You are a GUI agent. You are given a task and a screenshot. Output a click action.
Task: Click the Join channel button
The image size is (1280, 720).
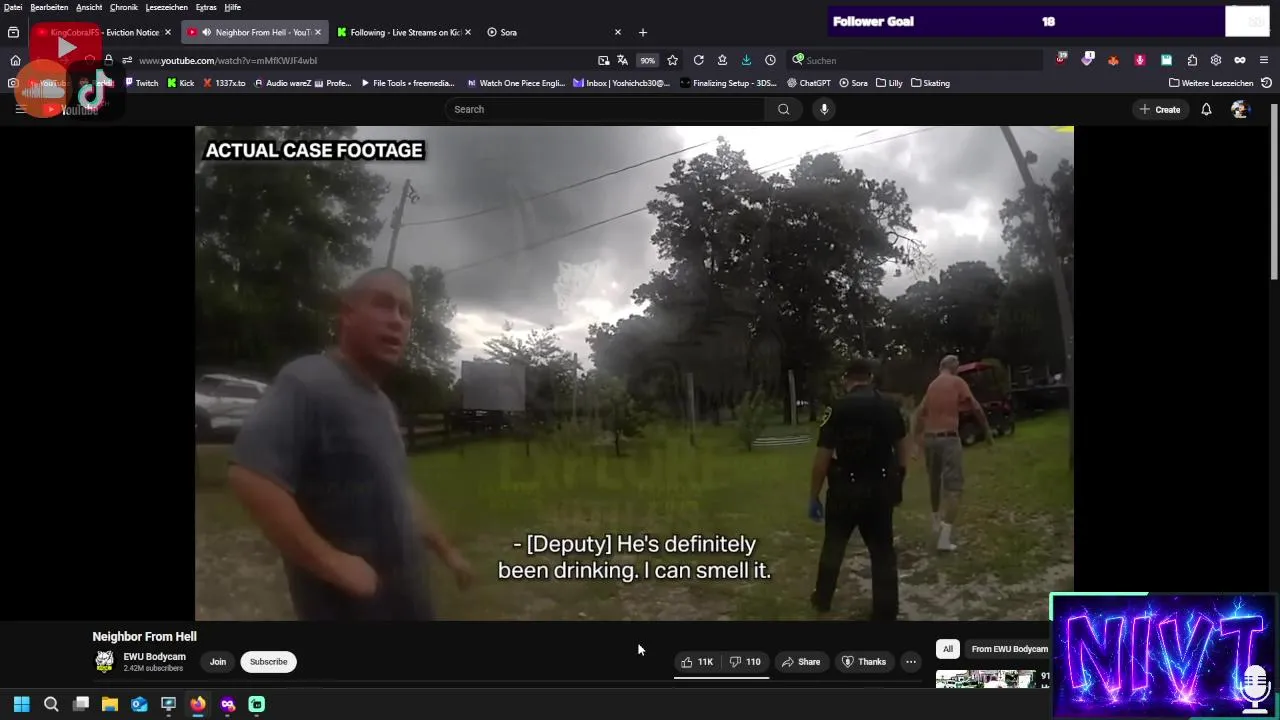click(218, 662)
